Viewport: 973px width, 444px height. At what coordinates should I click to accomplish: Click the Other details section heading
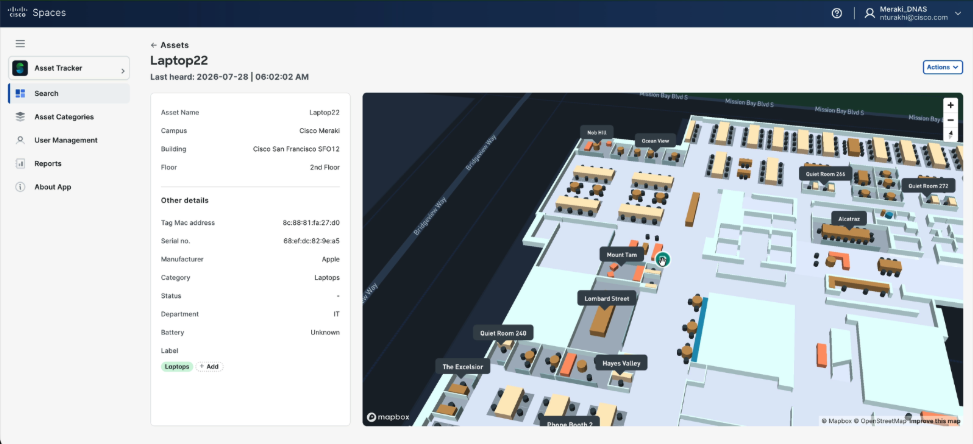(x=184, y=200)
